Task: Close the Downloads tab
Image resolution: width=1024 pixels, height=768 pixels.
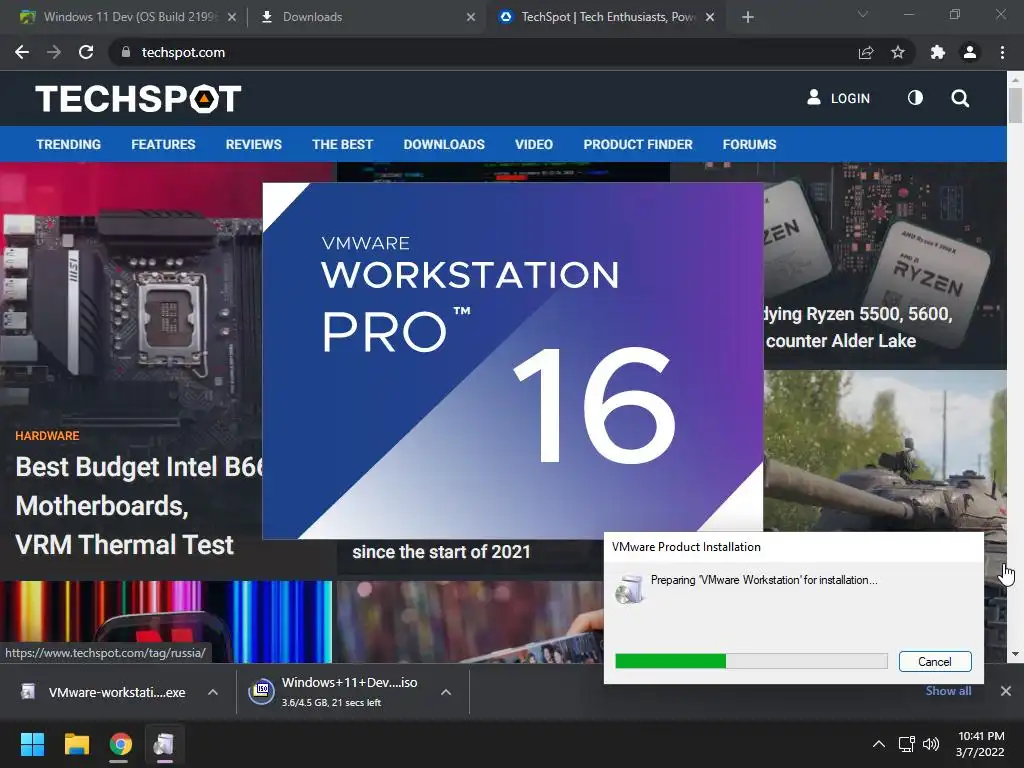Action: pyautogui.click(x=471, y=17)
